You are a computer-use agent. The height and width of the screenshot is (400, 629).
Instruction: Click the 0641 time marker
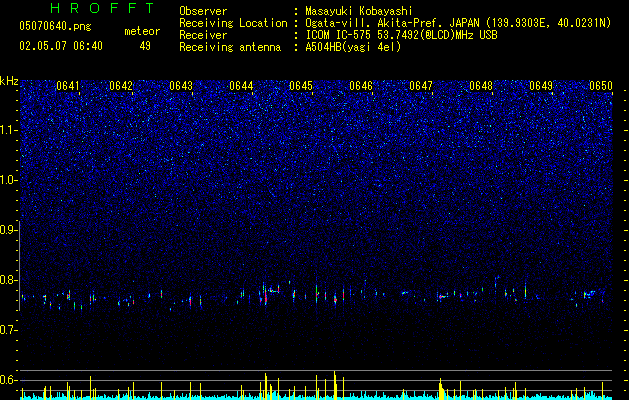coord(68,86)
